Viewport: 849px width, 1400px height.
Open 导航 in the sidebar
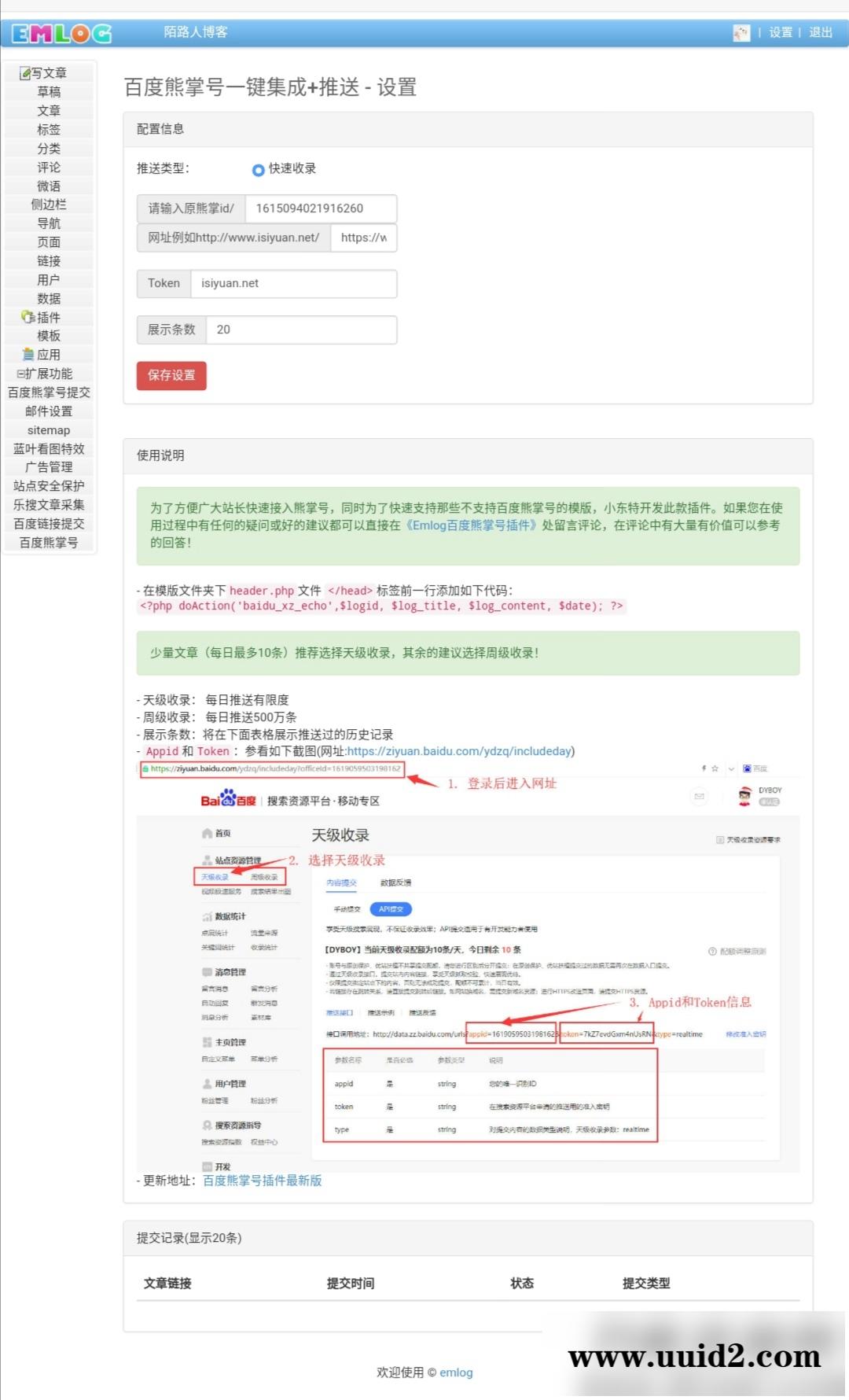49,223
